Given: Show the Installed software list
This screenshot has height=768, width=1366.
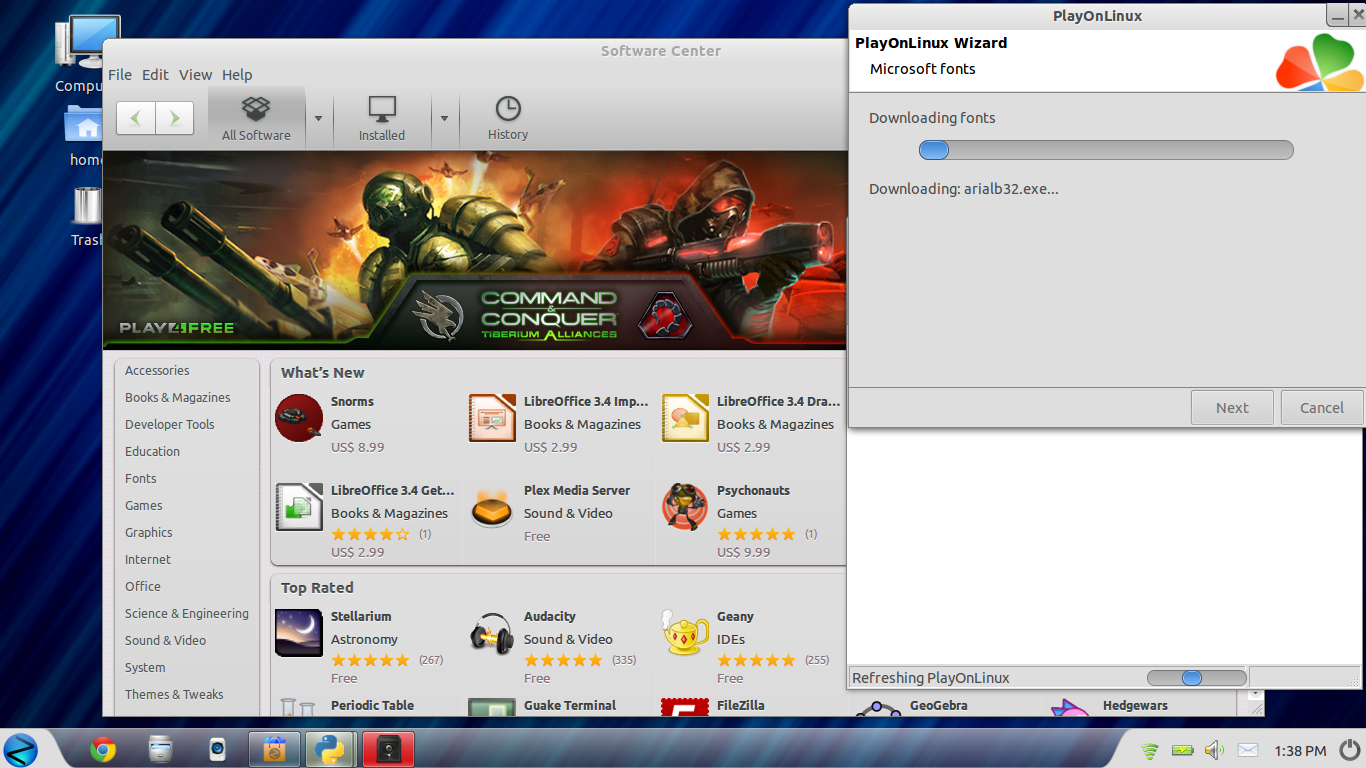Looking at the screenshot, I should 382,118.
